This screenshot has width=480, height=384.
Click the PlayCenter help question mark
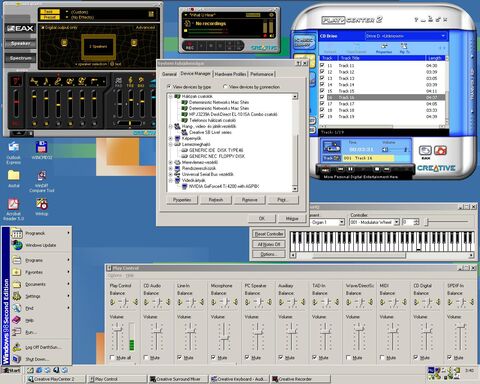click(x=416, y=20)
